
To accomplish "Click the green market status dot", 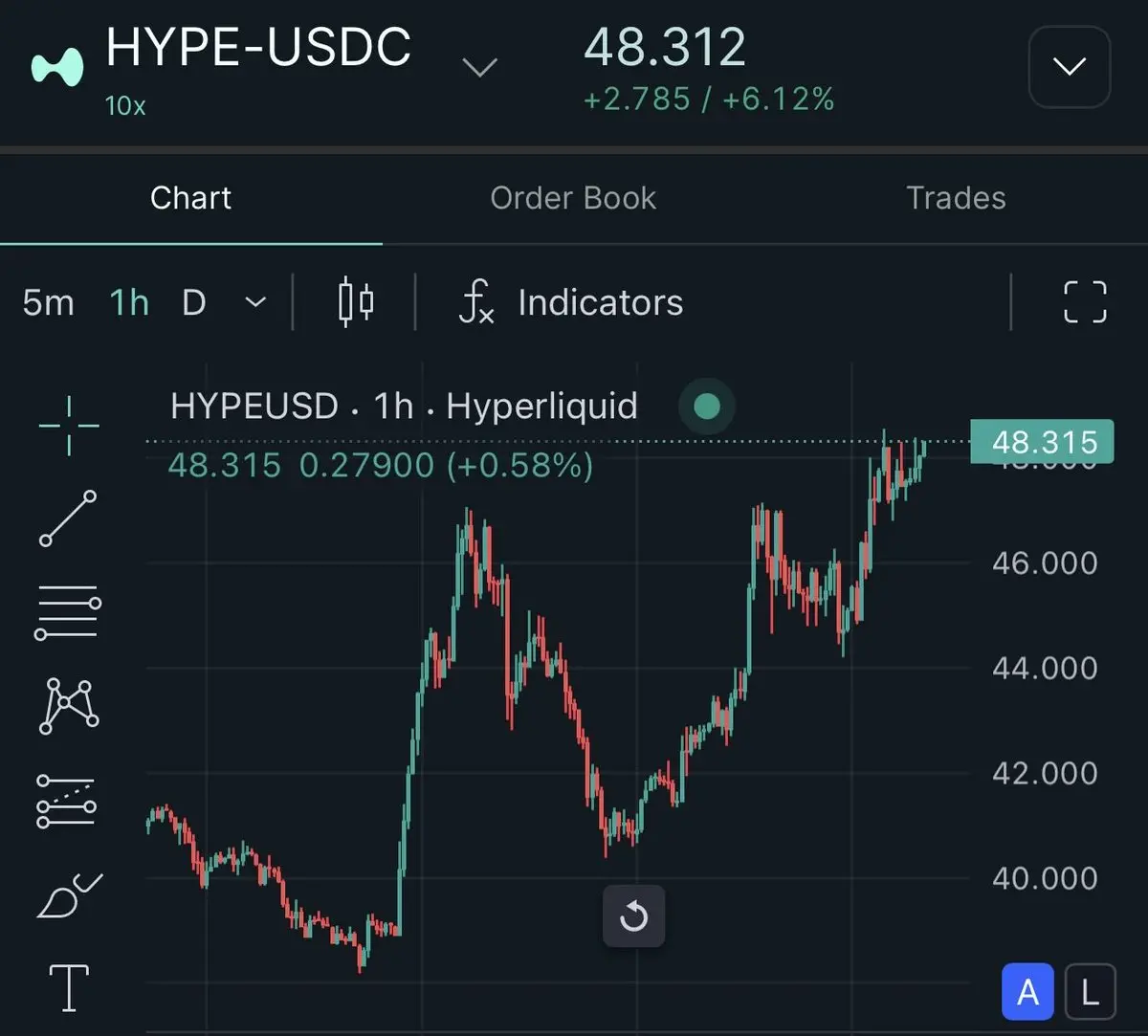I will coord(707,407).
